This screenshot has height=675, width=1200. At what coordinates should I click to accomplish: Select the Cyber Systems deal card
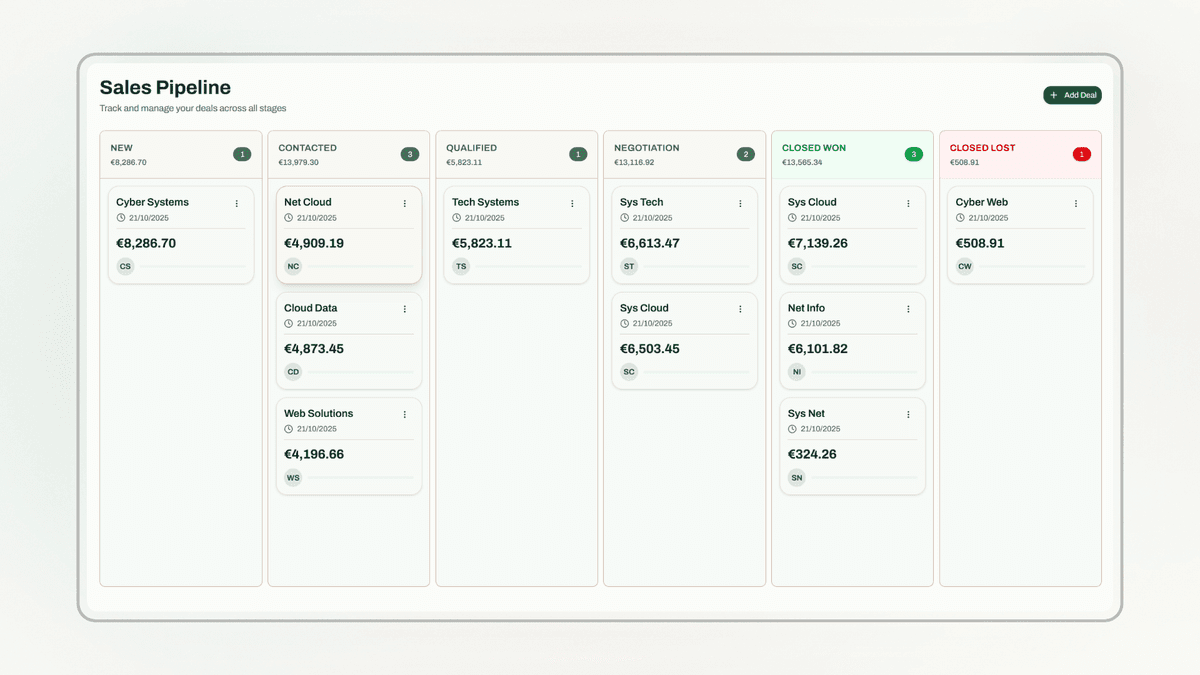(180, 233)
